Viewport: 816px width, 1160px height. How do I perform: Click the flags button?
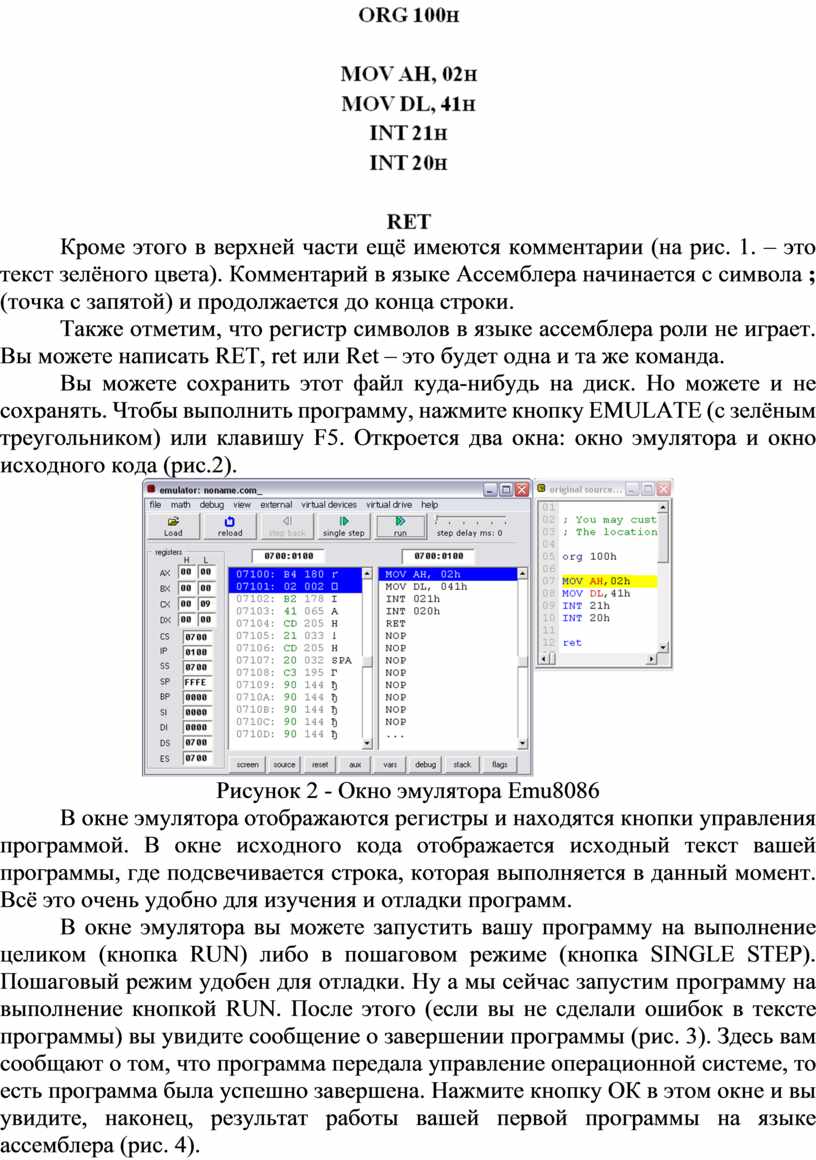point(499,764)
